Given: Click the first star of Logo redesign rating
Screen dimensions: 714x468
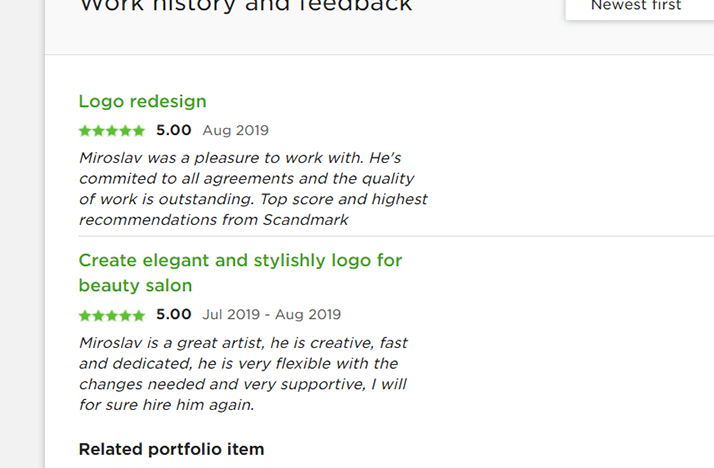Looking at the screenshot, I should 85,131.
